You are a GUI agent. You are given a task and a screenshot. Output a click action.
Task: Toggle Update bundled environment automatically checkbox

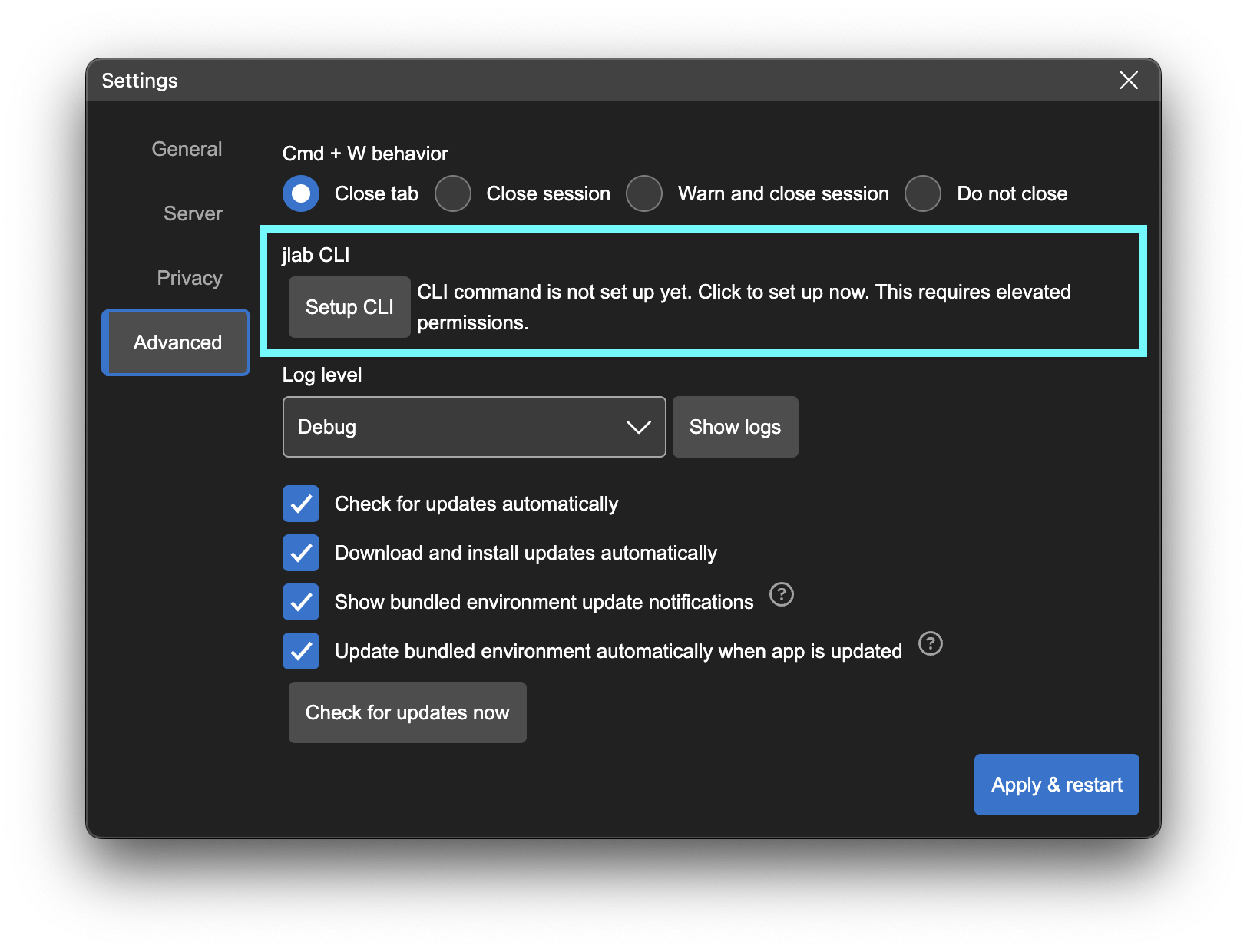(x=301, y=651)
